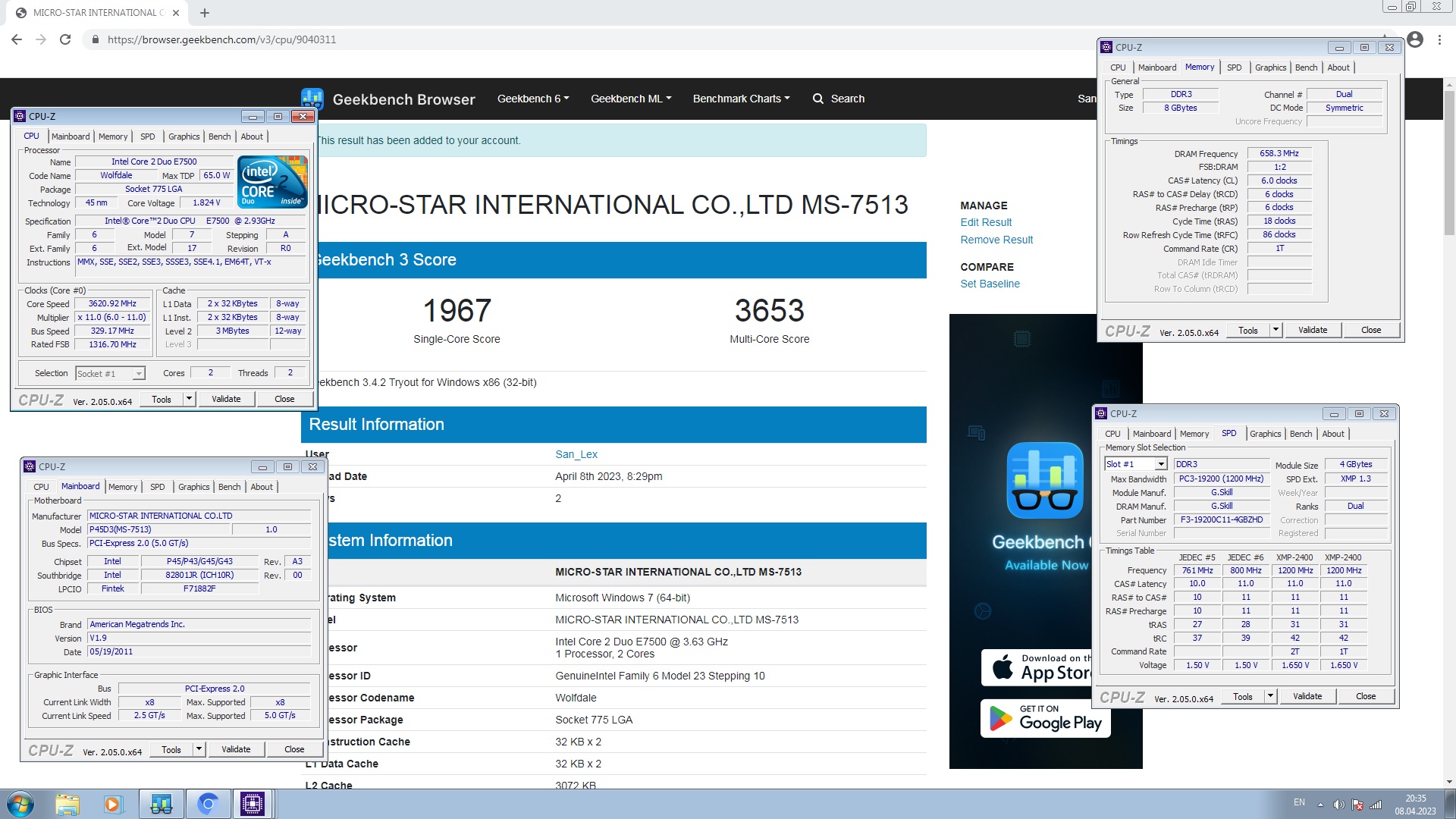Click the Tools button in the Mainboard window
1456x819 pixels.
171,749
